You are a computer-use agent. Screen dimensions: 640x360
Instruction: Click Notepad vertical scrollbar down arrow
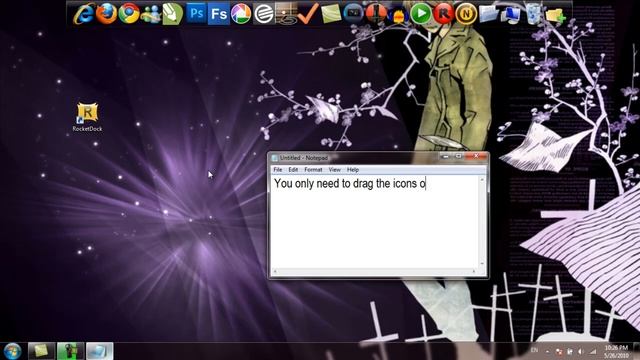coord(482,264)
